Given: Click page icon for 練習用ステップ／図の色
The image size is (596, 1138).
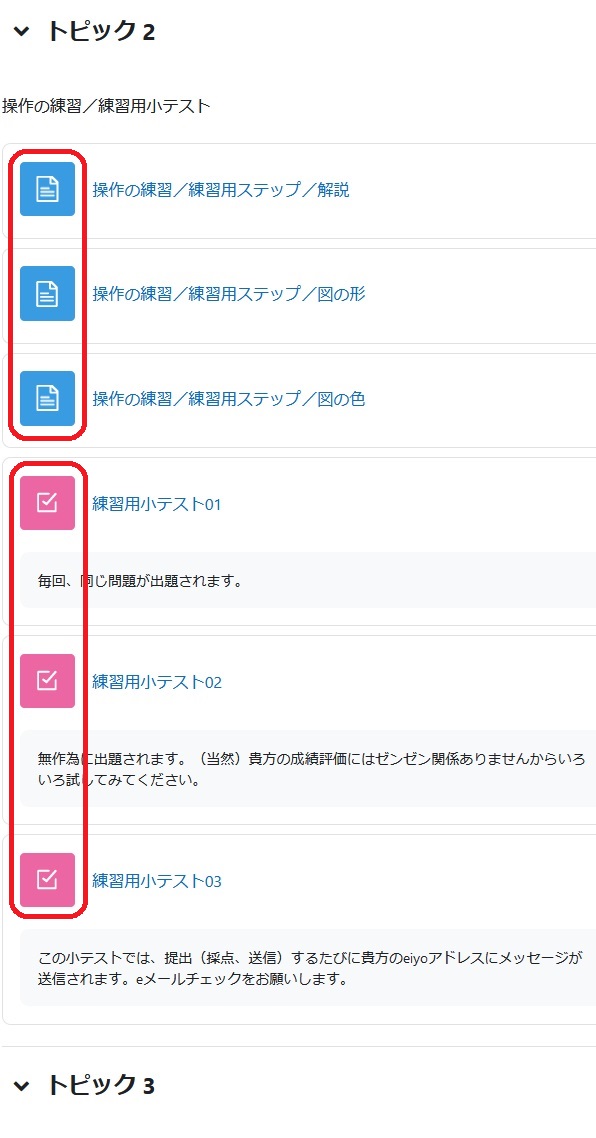Looking at the screenshot, I should (47, 398).
